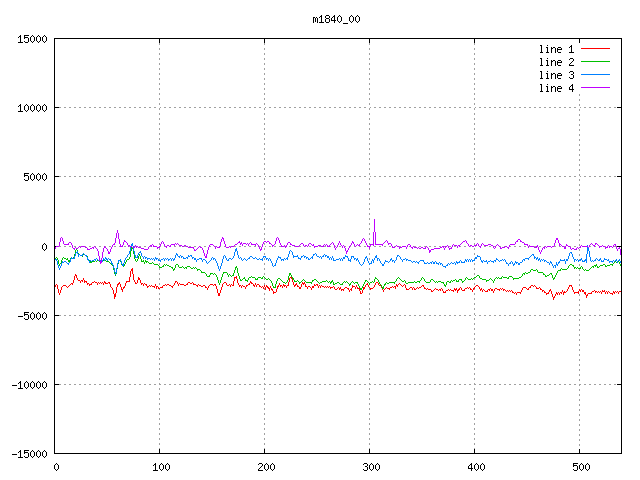Click the blue line 3 legend sample

click(595, 75)
